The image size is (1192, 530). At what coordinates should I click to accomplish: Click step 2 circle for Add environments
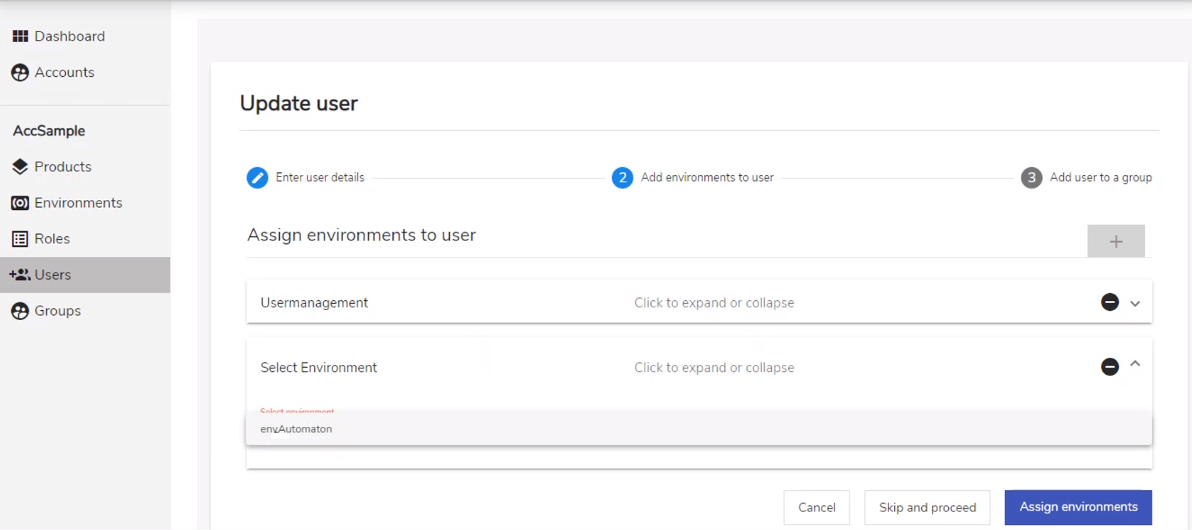coord(623,178)
